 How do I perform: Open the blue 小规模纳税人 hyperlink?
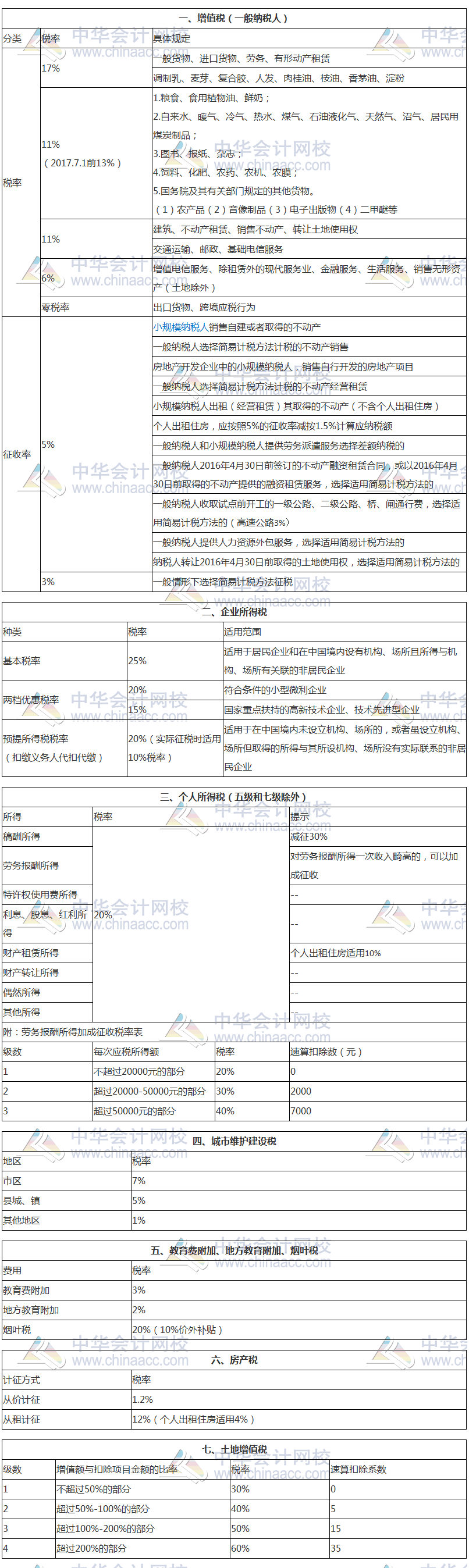click(x=180, y=327)
